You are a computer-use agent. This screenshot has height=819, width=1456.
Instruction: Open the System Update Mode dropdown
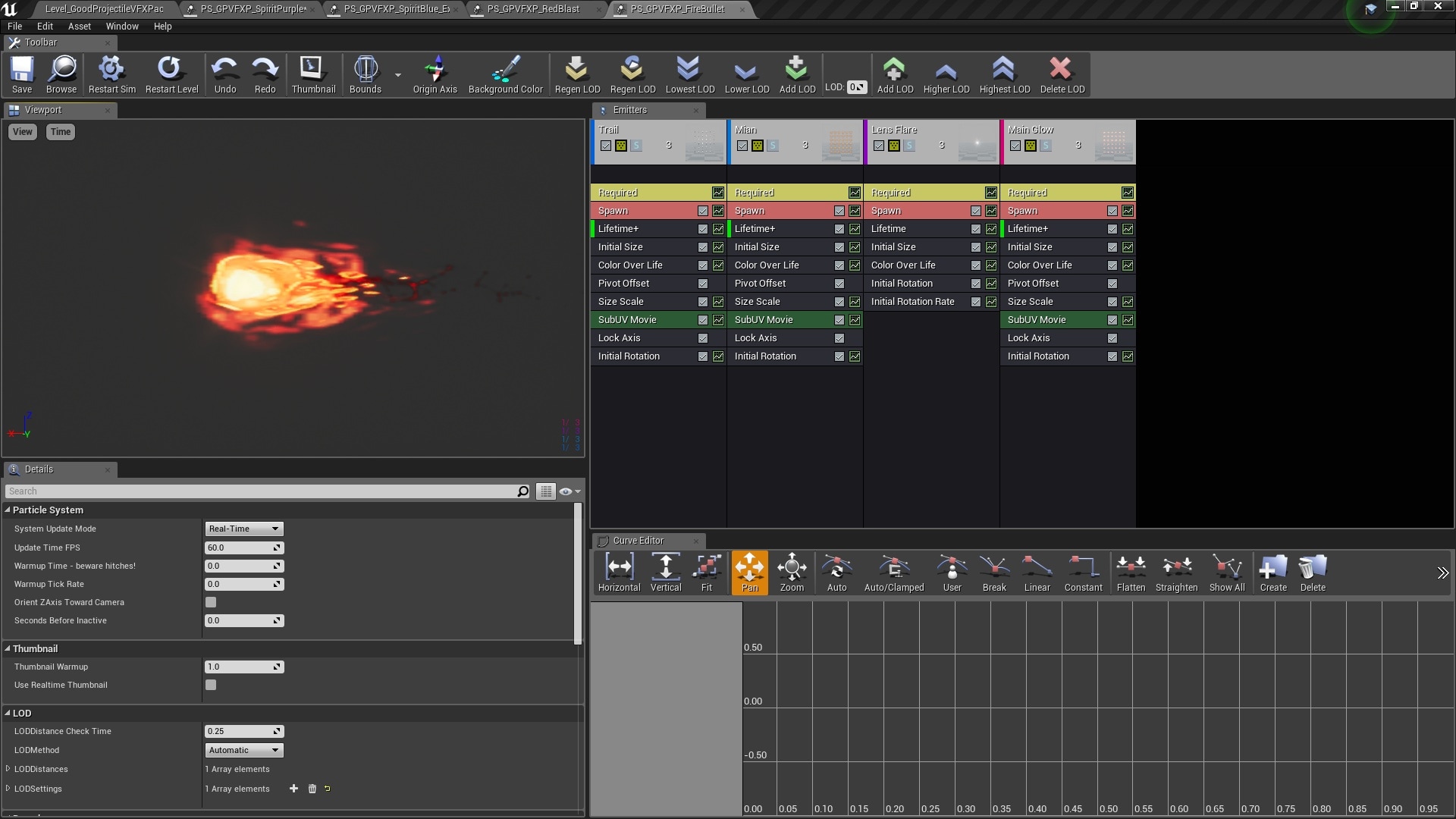coord(243,529)
